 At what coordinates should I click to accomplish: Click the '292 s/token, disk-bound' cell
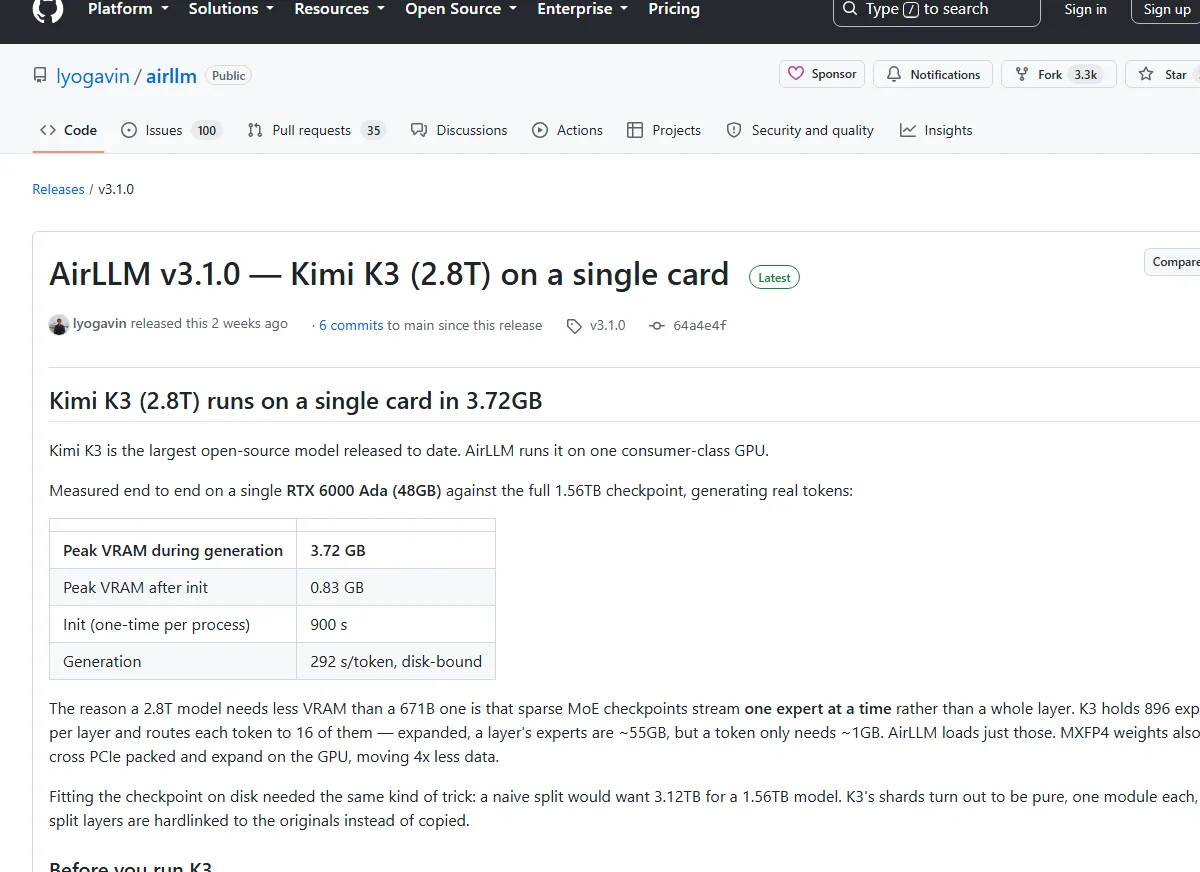tap(396, 661)
